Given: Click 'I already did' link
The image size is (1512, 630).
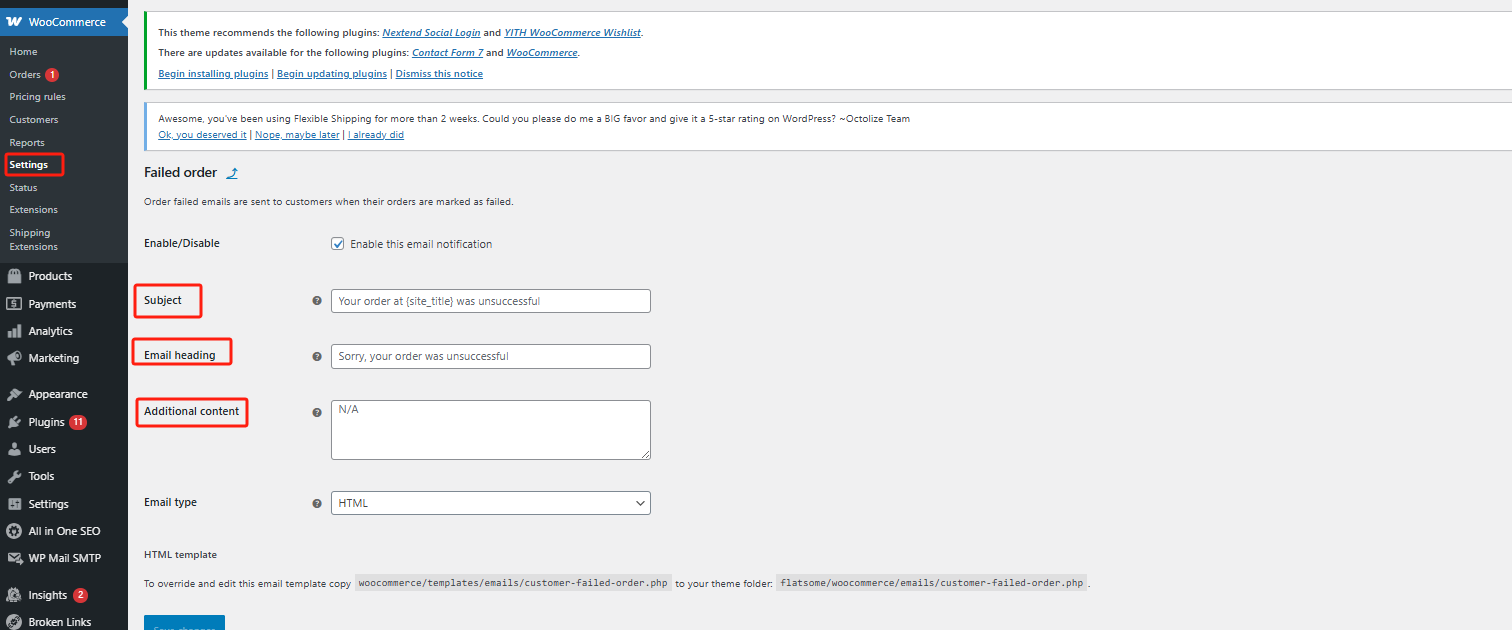Looking at the screenshot, I should [376, 135].
